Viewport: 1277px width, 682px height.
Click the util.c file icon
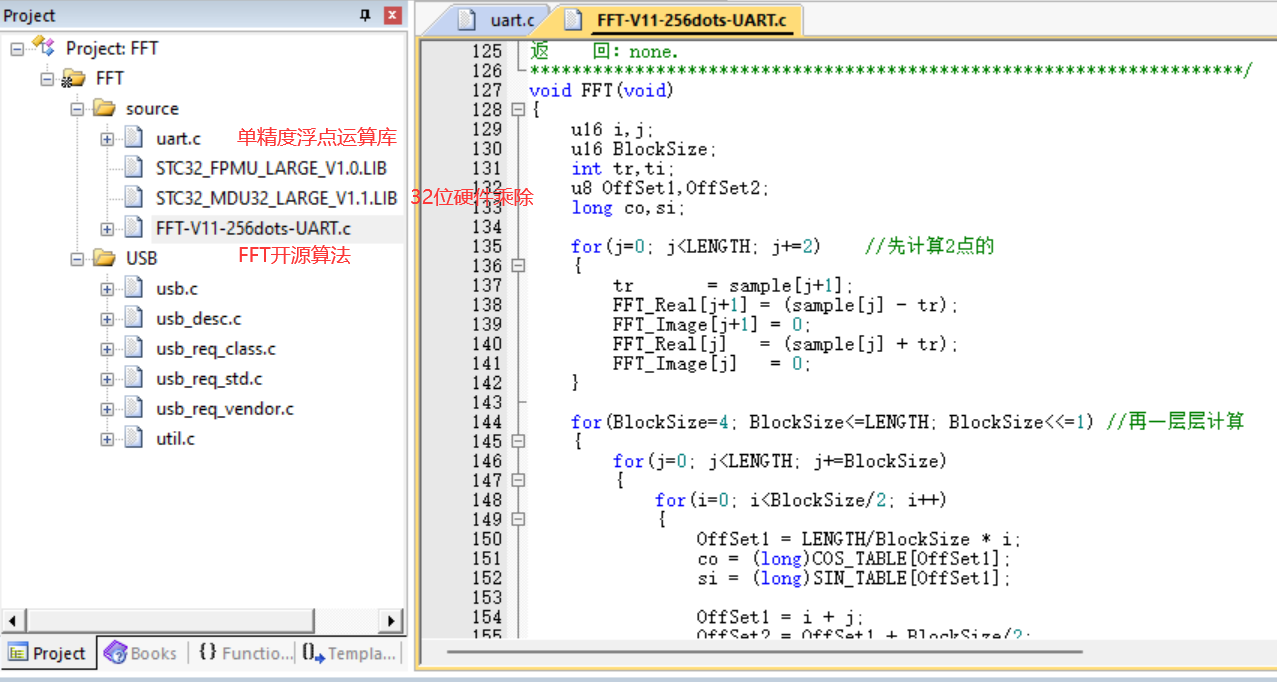[x=134, y=438]
